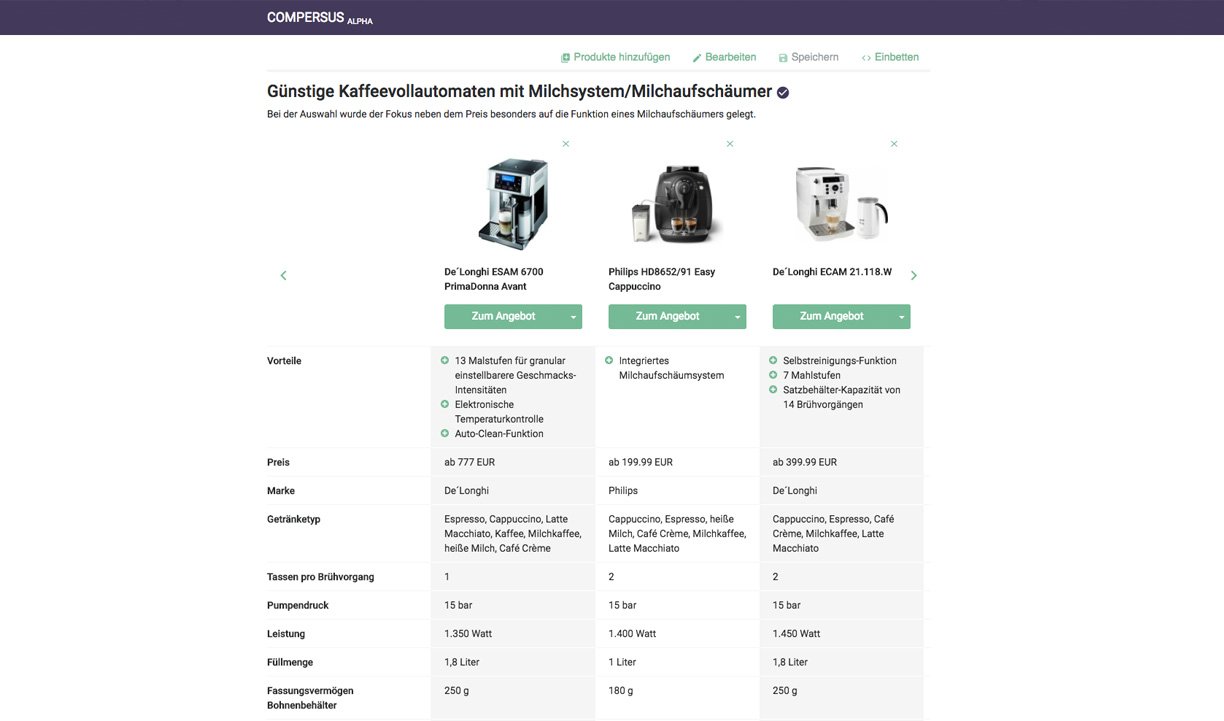This screenshot has width=1224, height=721.
Task: Click the Einbetten code icon
Action: [866, 58]
